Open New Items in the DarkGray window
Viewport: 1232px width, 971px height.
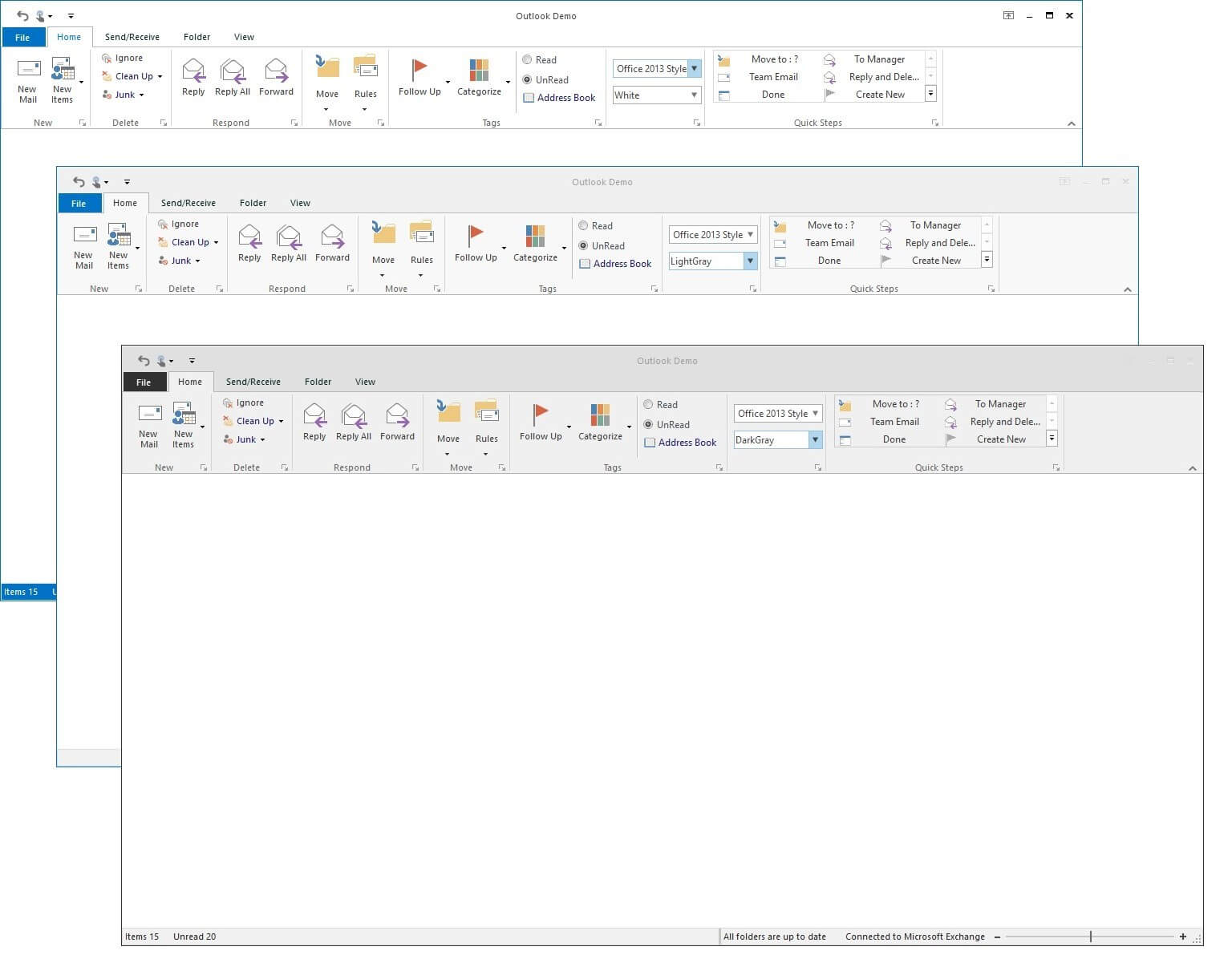[x=184, y=426]
